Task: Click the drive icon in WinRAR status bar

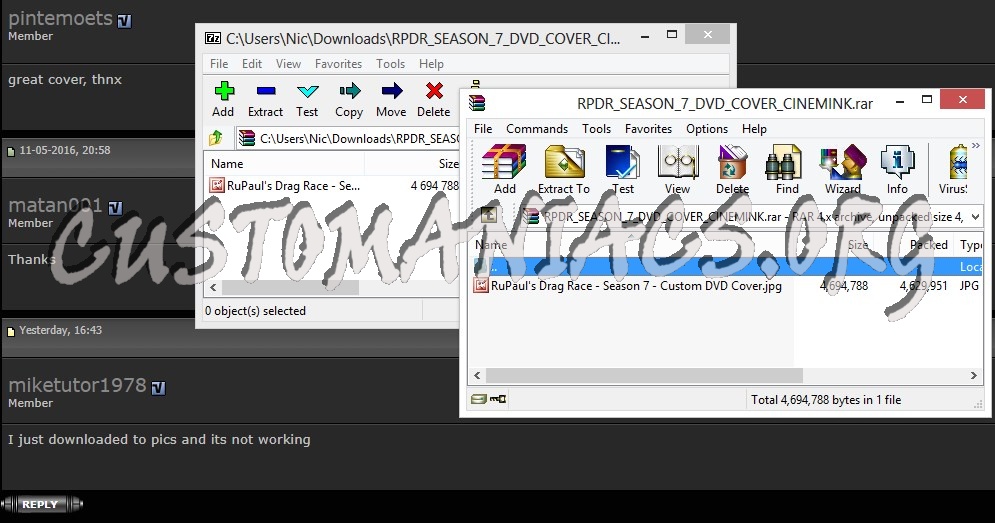Action: tap(479, 399)
